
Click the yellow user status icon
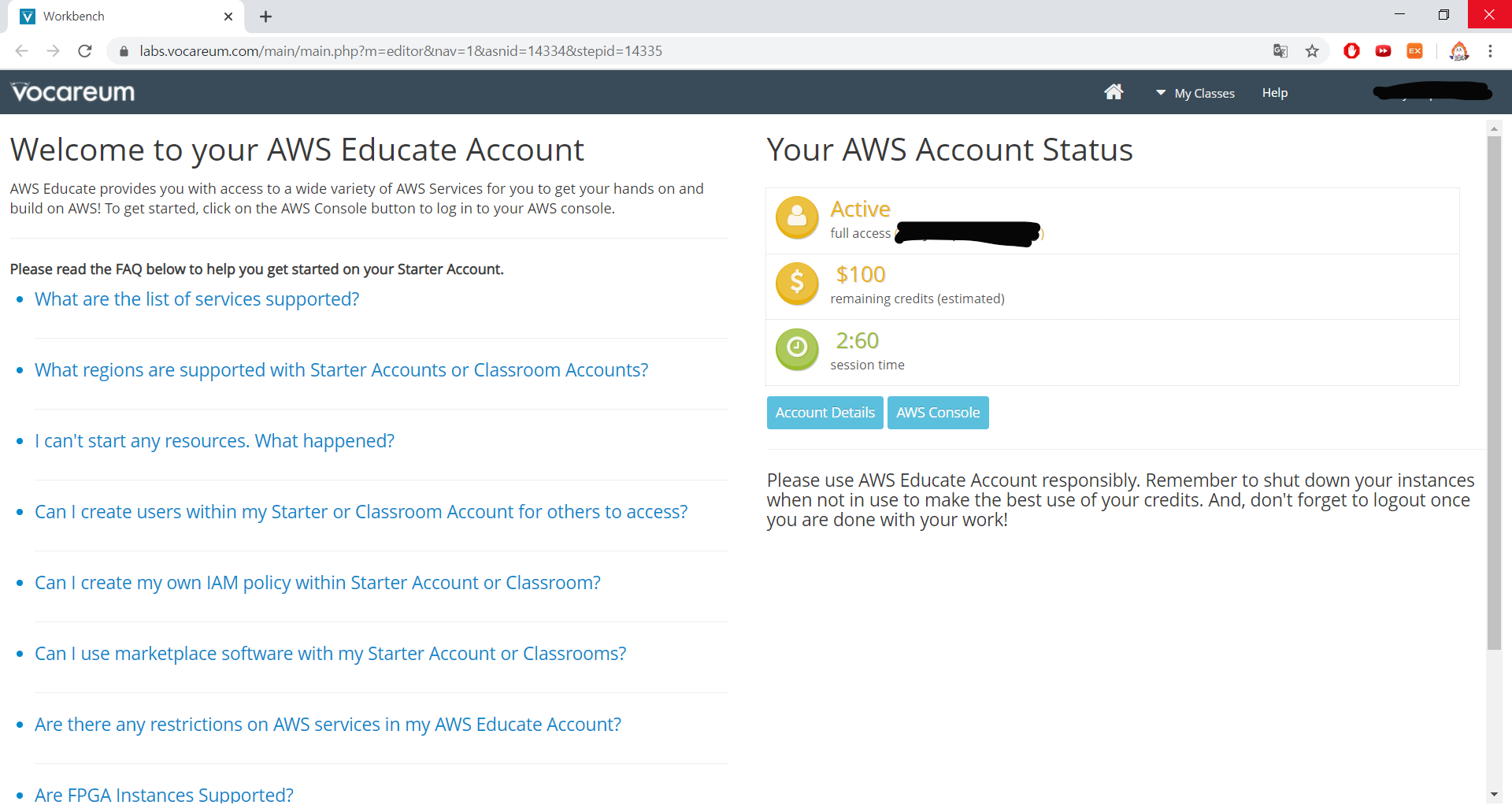[x=797, y=217]
